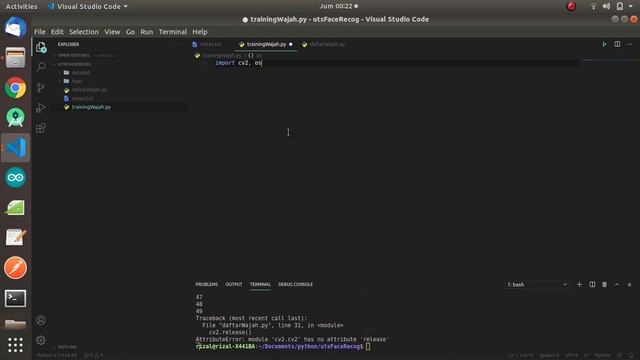Open the '1: bash' terminal dropdown
Screen dimensions: 640x360
[x=537, y=284]
